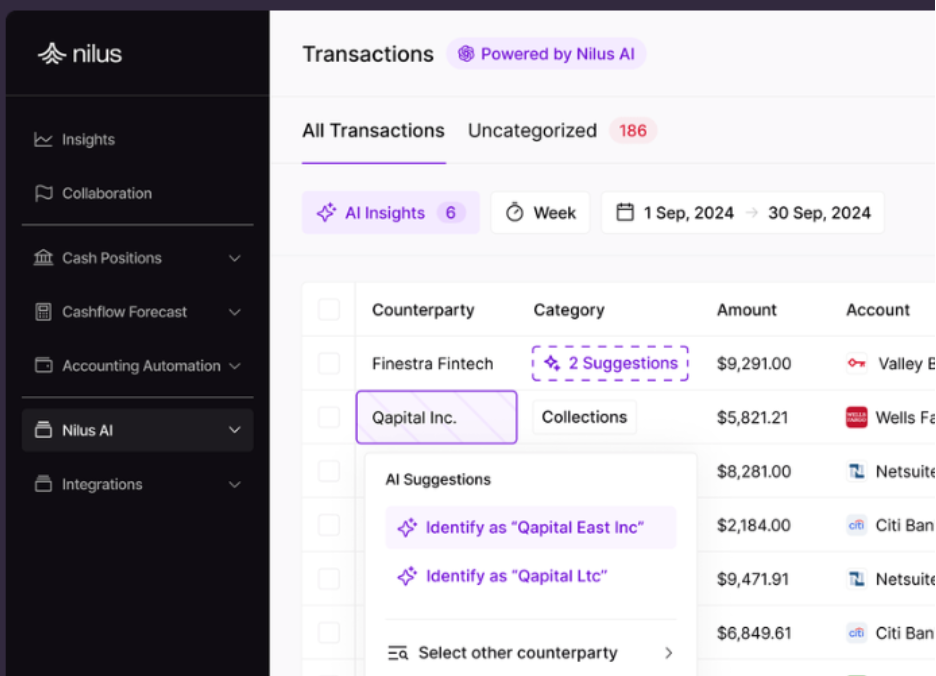The height and width of the screenshot is (676, 936).
Task: Expand the Cash Positions chevron
Action: (235, 259)
